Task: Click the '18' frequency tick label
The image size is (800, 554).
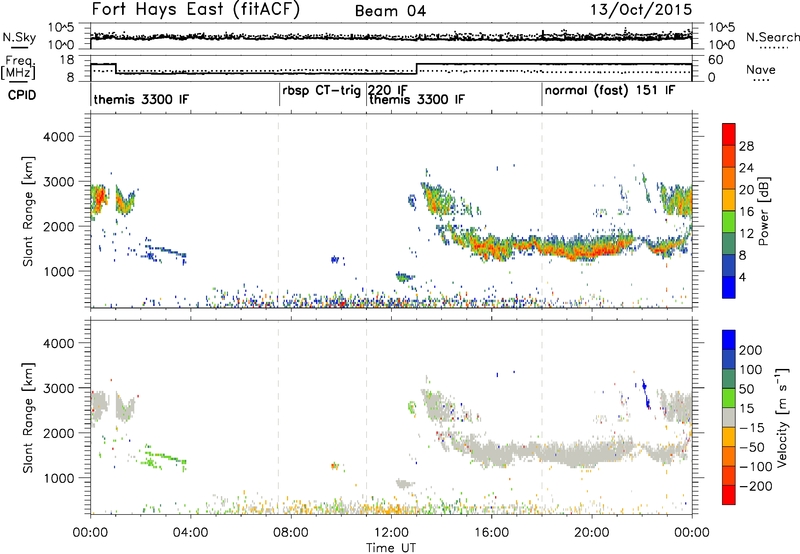Action: (x=67, y=60)
